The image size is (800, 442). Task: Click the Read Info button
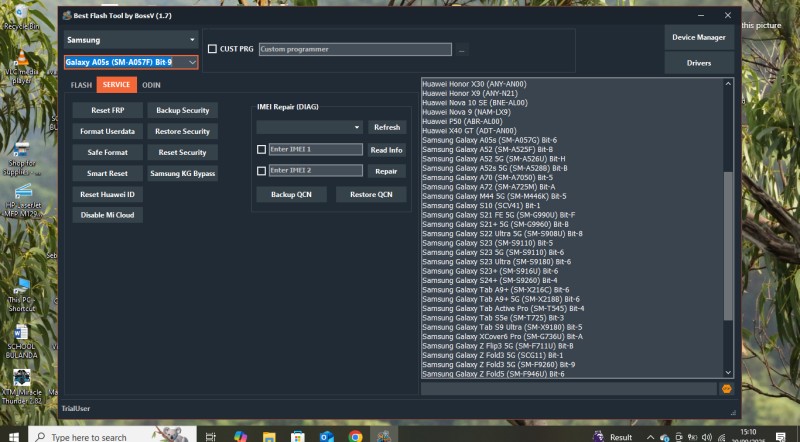click(387, 150)
